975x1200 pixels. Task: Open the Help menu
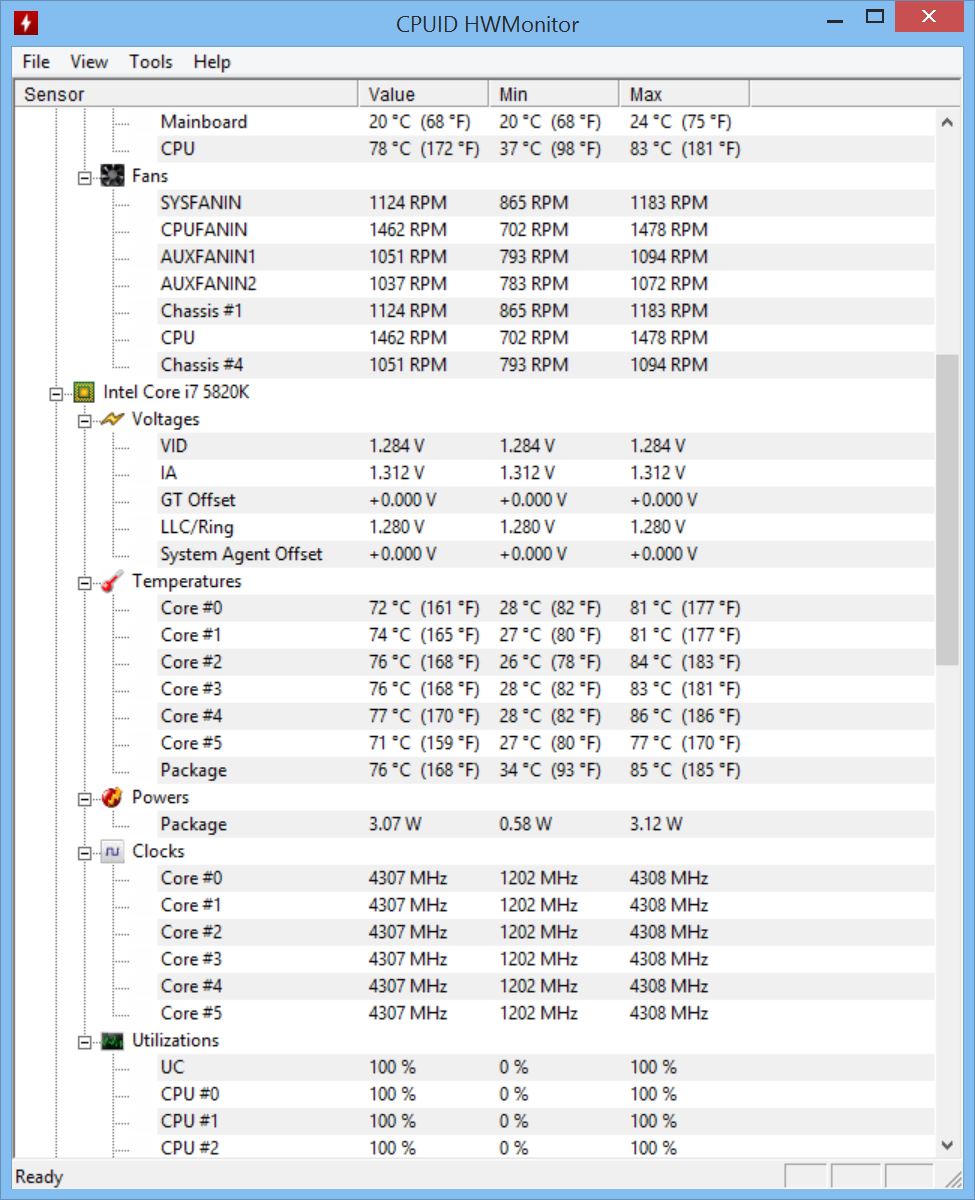[x=212, y=62]
